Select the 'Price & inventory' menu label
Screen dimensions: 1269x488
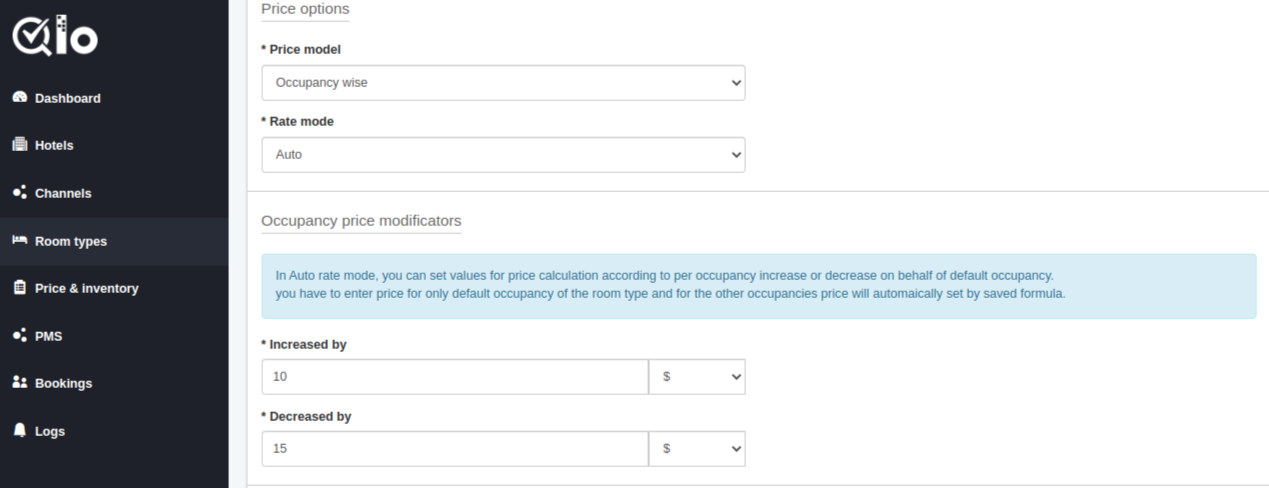tap(87, 288)
